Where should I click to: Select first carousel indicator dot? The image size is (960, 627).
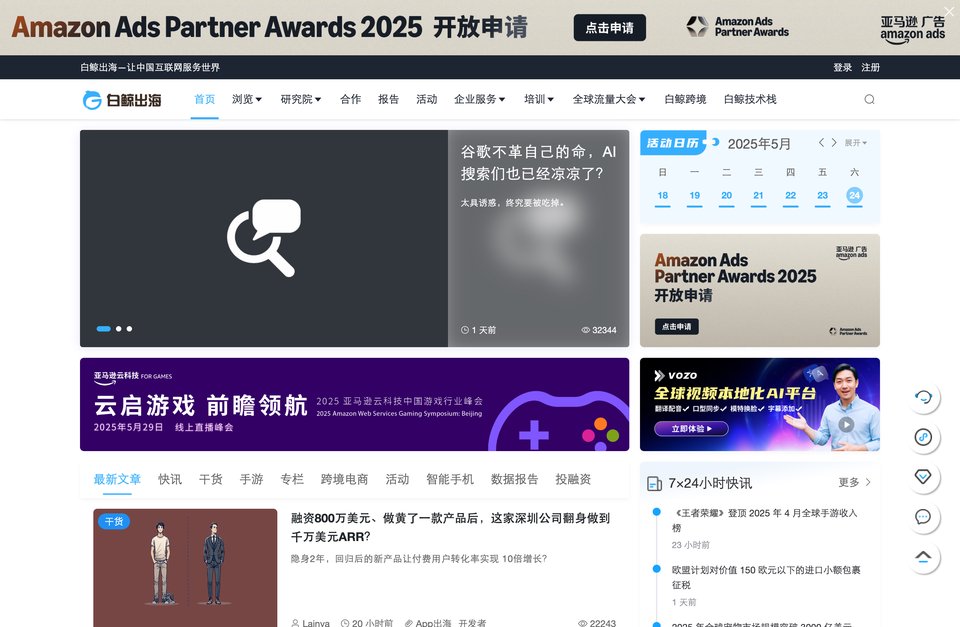(x=103, y=329)
